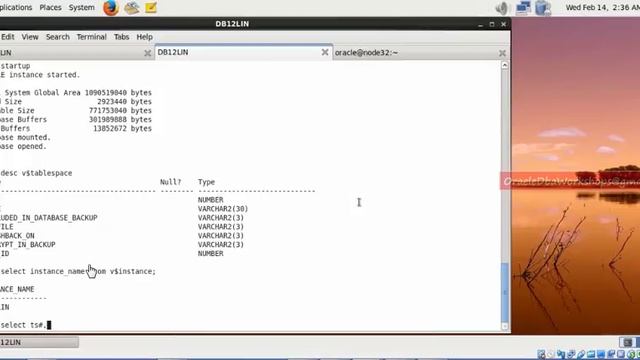
Task: Click the terminal scrollbar up arrow
Action: [x=505, y=65]
